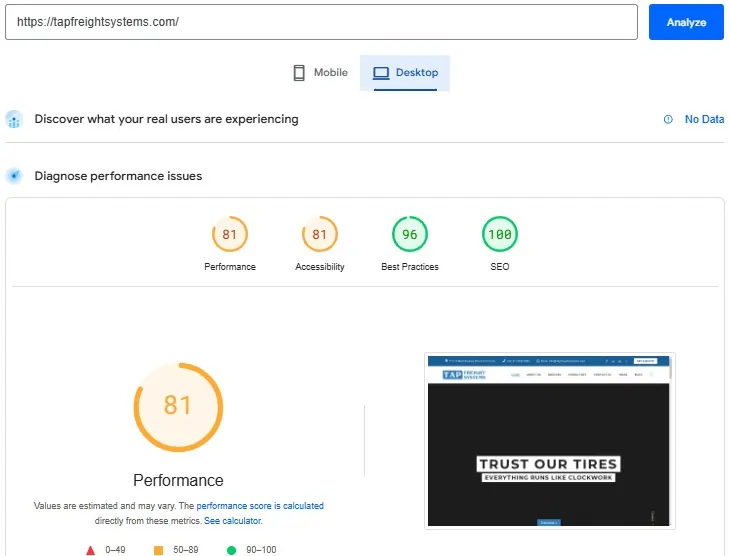Screen dimensions: 730x556
Task: Open the See calculator link
Action: point(233,521)
